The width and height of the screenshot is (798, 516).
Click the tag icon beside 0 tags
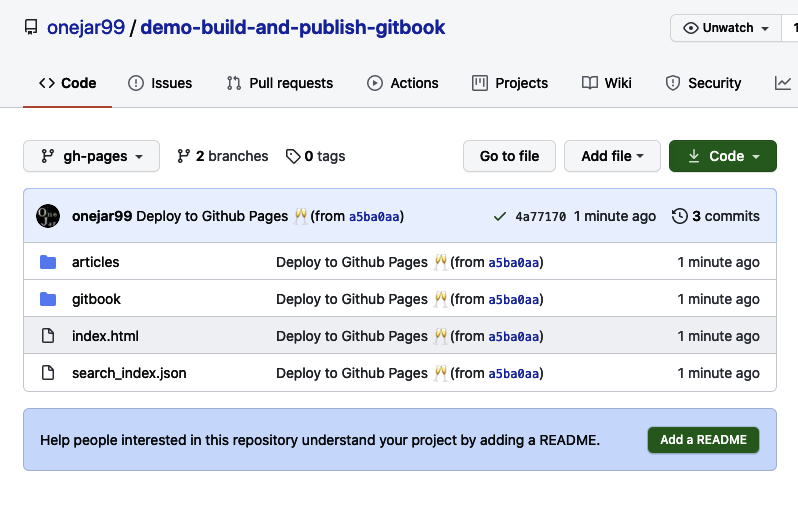[x=293, y=156]
